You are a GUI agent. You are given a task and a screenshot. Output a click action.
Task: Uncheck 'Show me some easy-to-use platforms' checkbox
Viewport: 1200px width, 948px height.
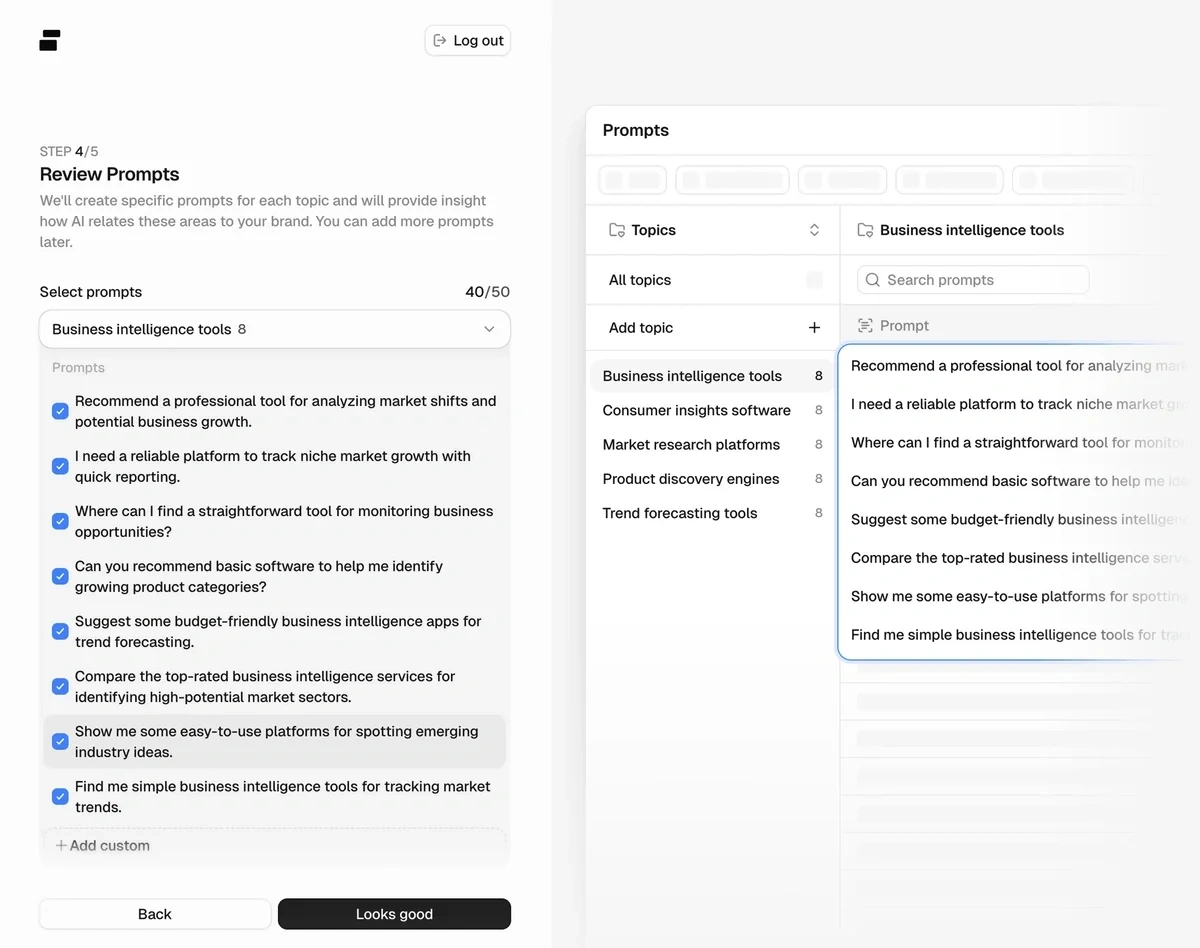pos(60,741)
